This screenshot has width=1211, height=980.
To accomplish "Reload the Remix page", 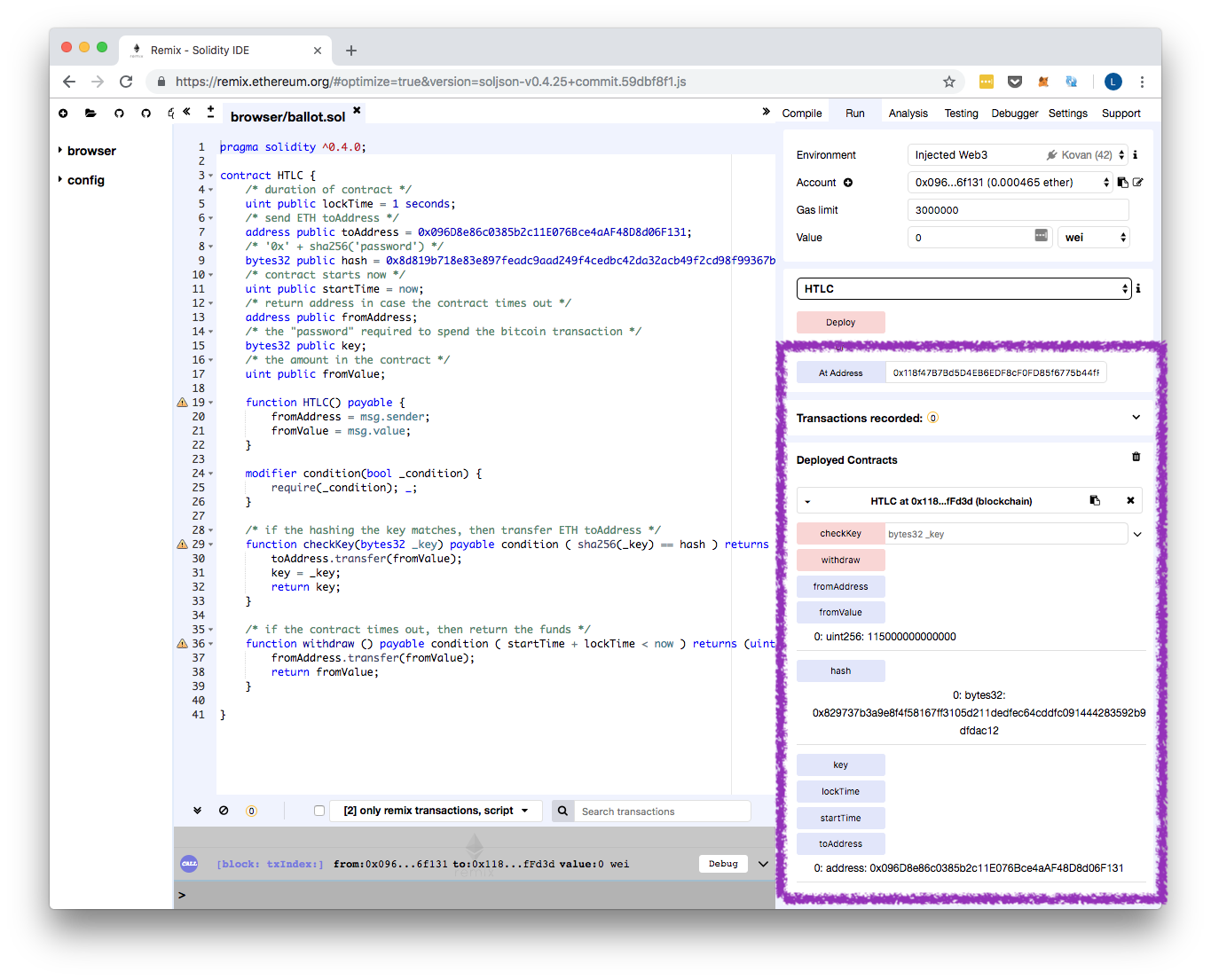I will coord(126,82).
